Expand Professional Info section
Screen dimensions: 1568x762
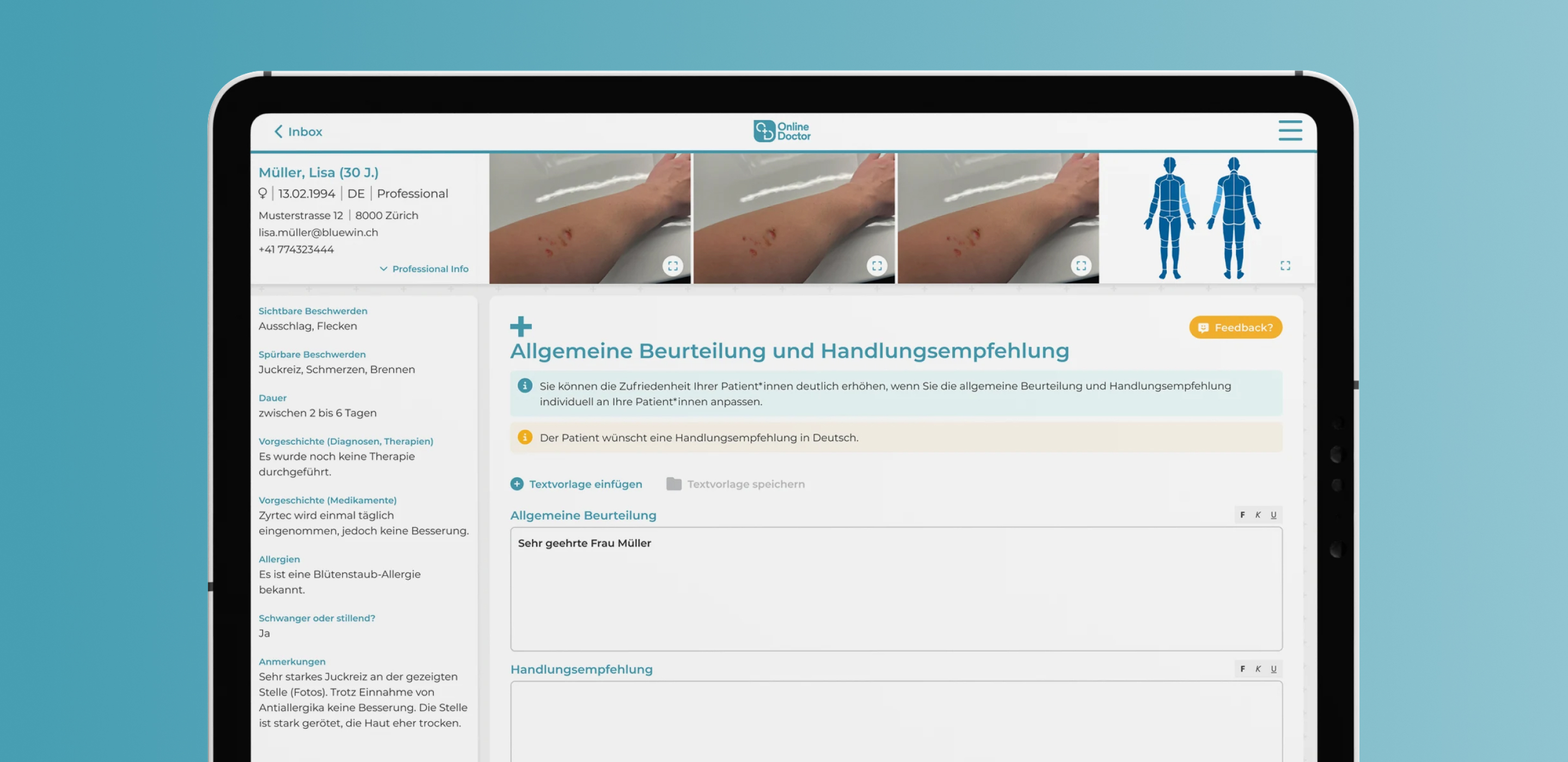point(424,268)
